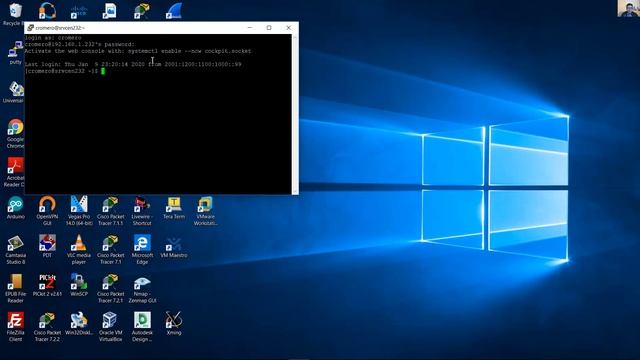This screenshot has width=640, height=360.
Task: Select Cisco Packet Tracer 7.1 icon
Action: [111, 249]
